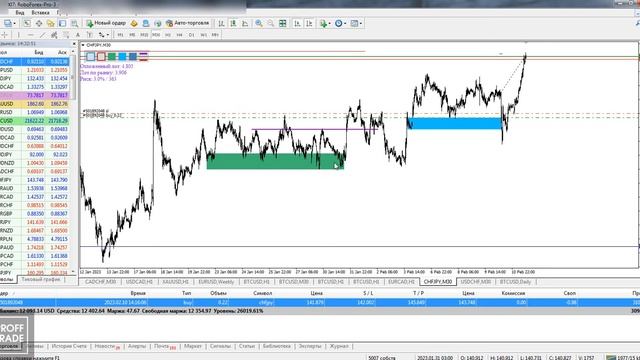Select the Trendline drawing tool
This screenshot has width=640, height=360.
[42, 35]
